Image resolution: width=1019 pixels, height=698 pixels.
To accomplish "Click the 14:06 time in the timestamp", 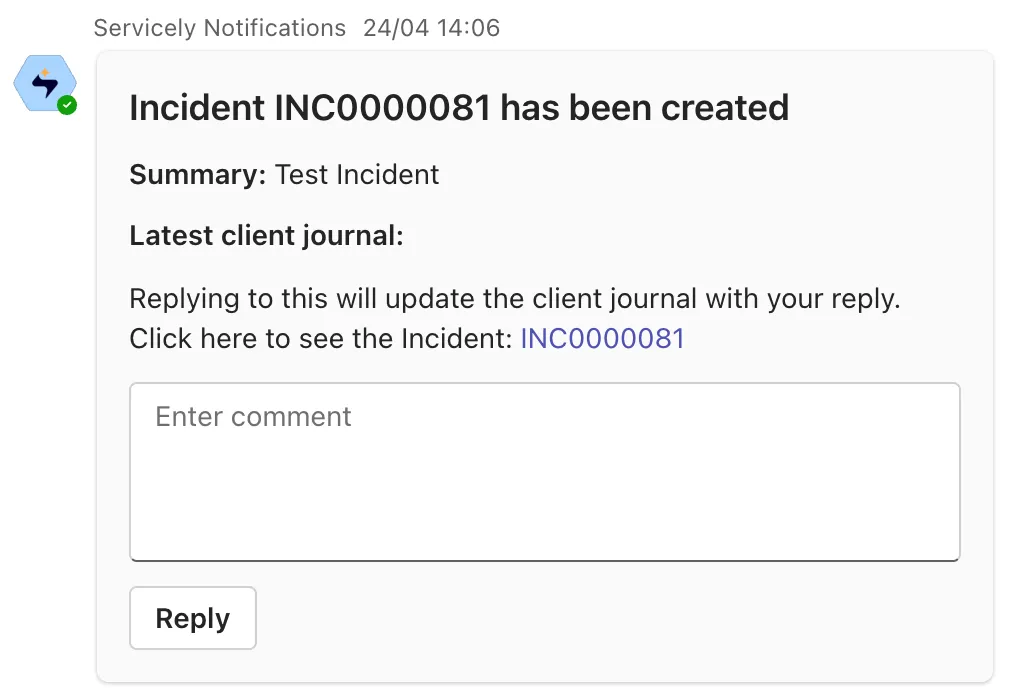I will pos(469,28).
